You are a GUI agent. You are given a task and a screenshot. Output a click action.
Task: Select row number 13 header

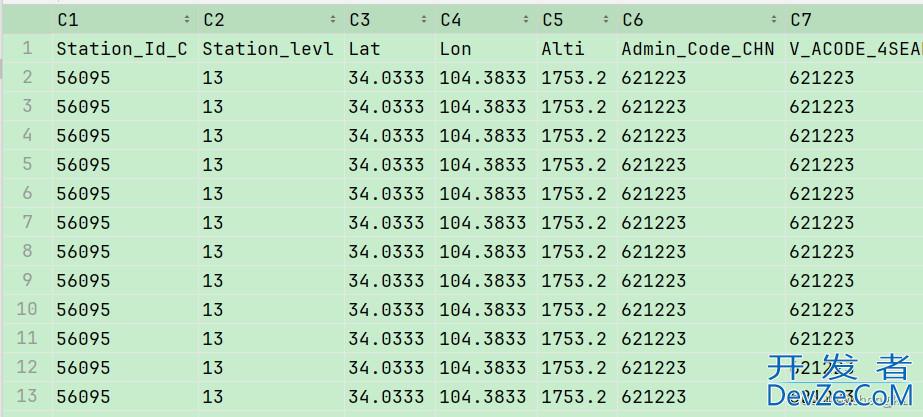[27, 396]
